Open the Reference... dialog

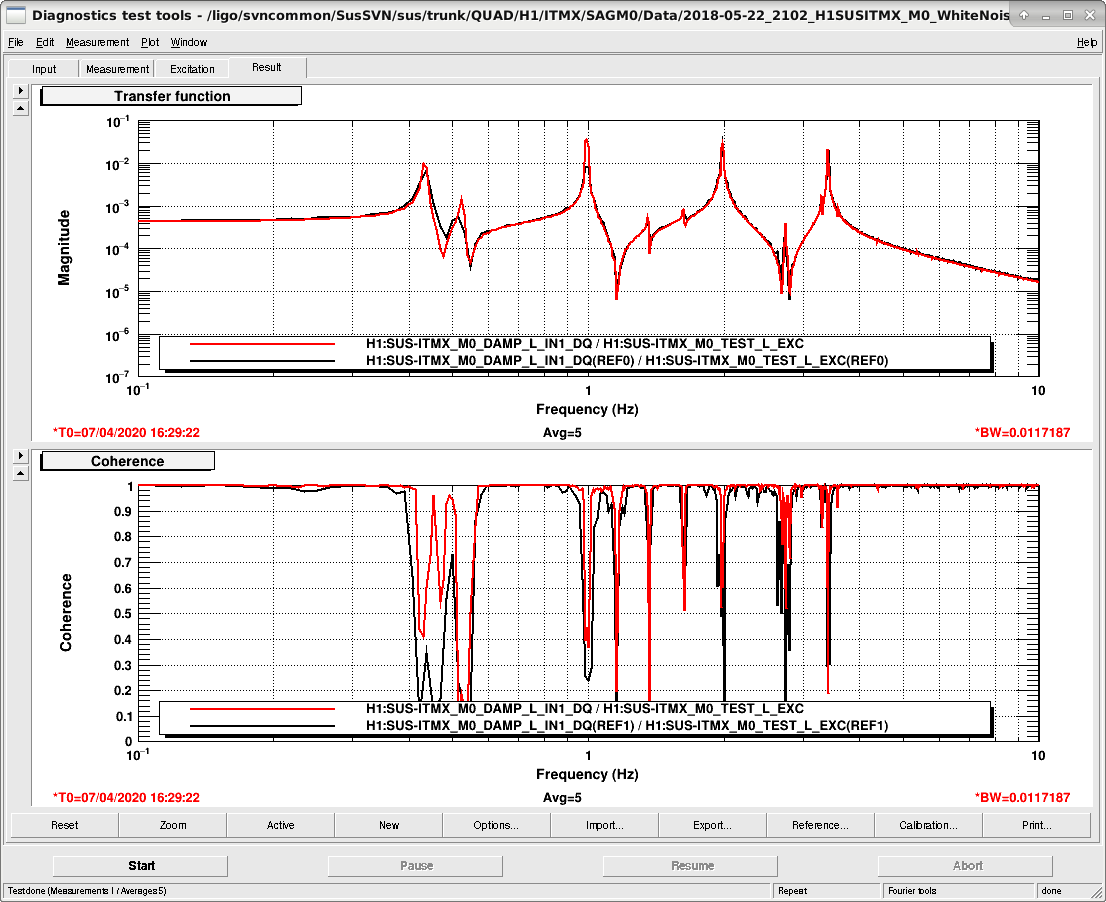[820, 825]
